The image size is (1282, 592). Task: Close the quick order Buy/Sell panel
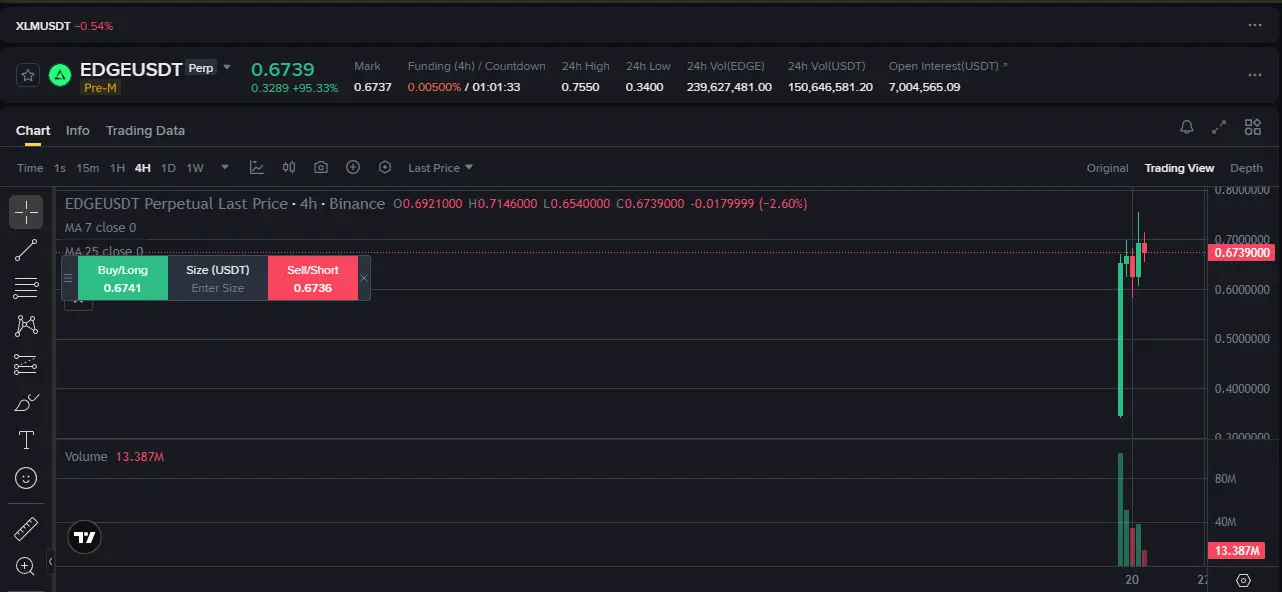(364, 278)
